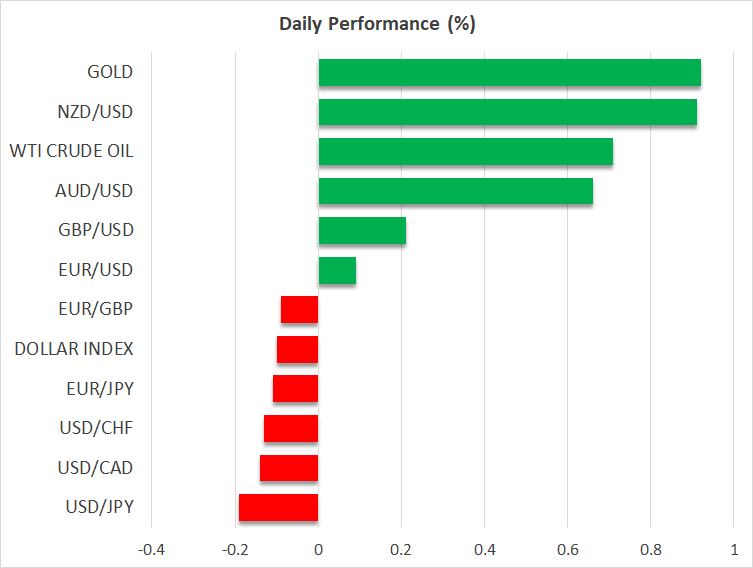Select the USD/CHF red bar
This screenshot has width=753, height=568.
coord(291,428)
